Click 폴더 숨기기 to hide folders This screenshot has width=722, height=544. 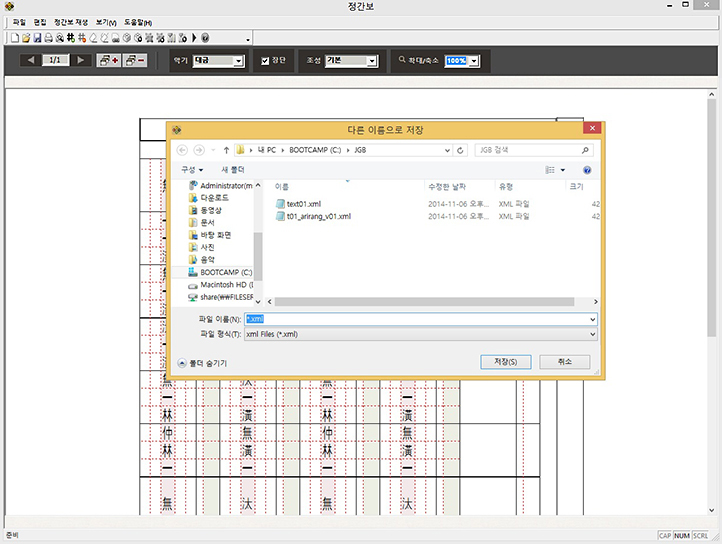click(x=202, y=363)
